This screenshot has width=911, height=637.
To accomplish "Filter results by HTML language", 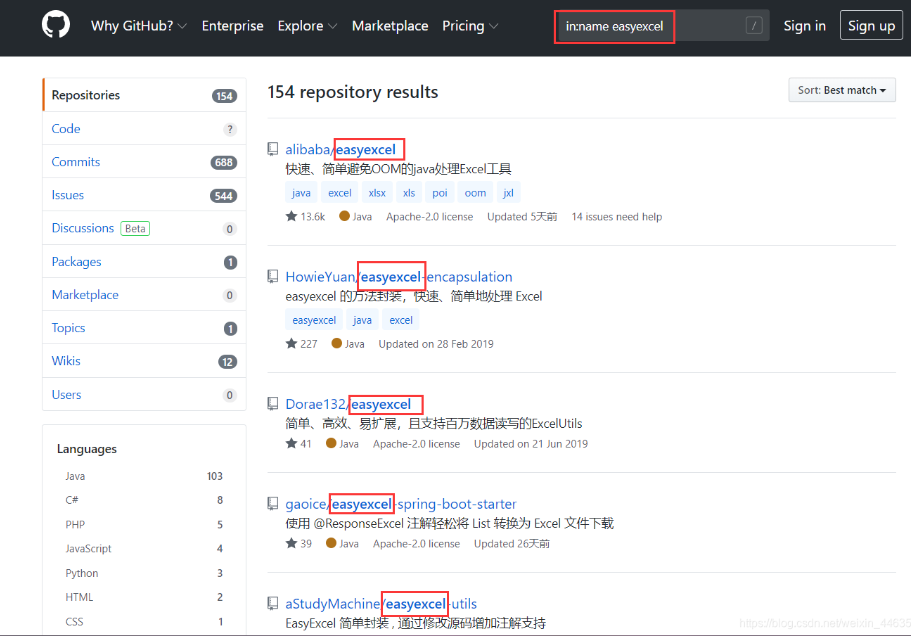I will tap(144, 597).
